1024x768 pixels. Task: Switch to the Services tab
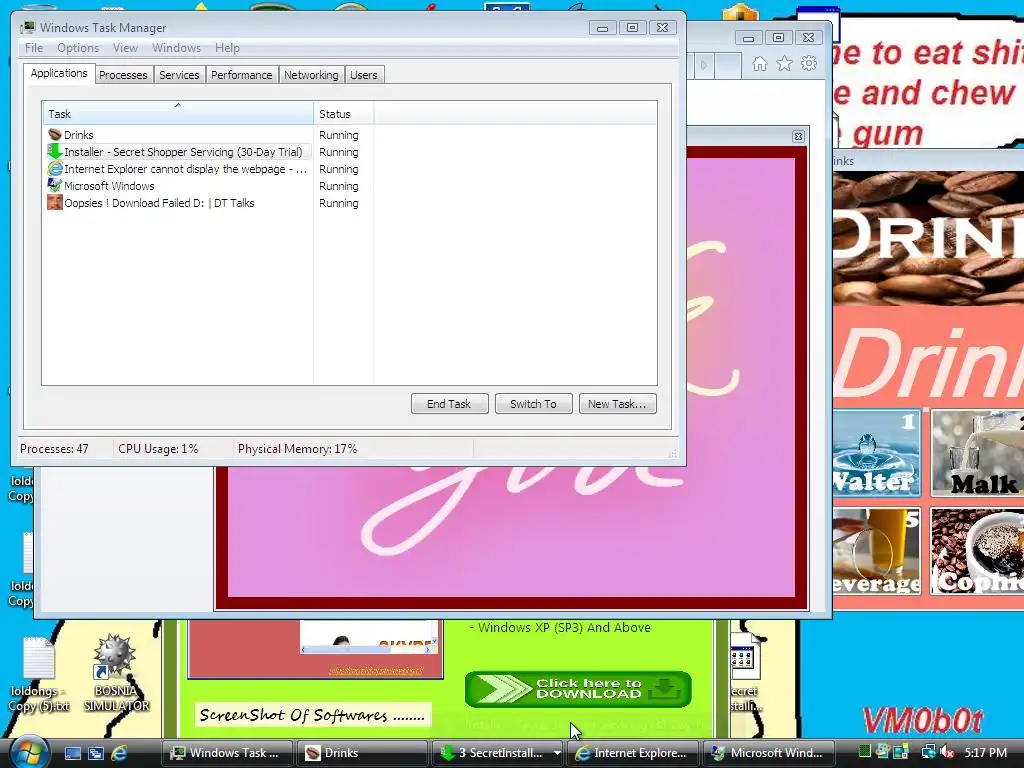[179, 75]
